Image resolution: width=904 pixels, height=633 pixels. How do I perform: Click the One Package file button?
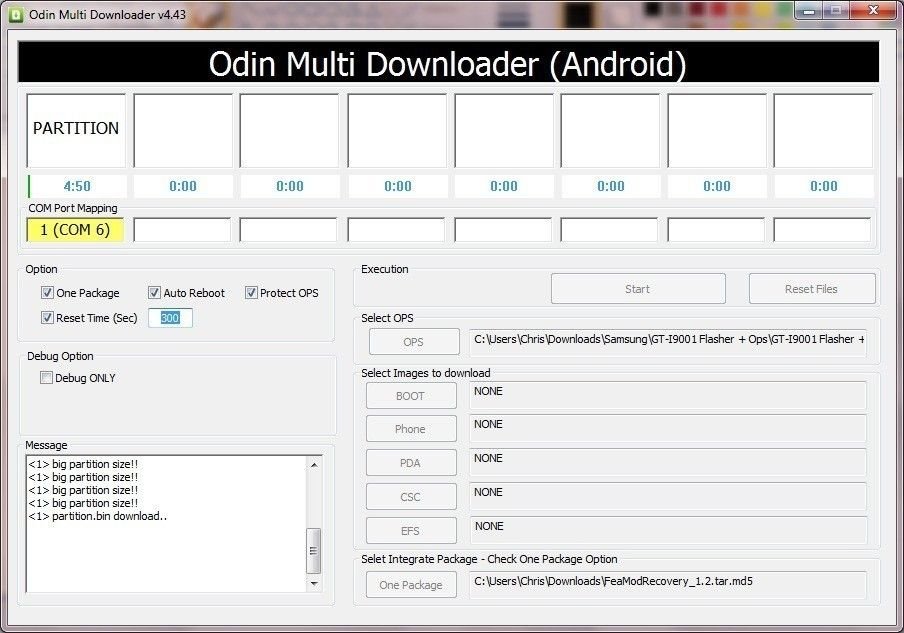pyautogui.click(x=411, y=585)
